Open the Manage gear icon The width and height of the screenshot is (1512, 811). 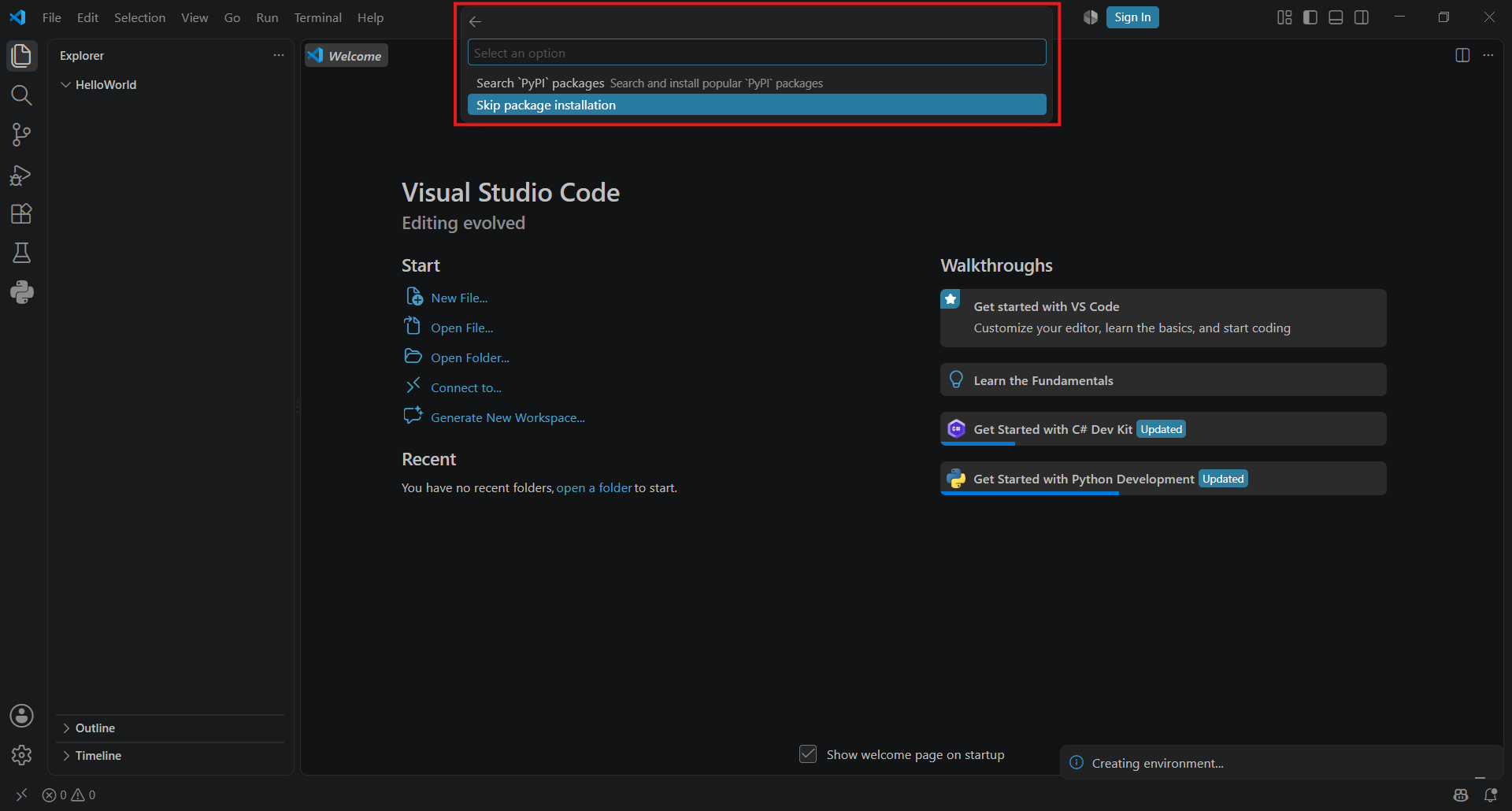coord(21,755)
